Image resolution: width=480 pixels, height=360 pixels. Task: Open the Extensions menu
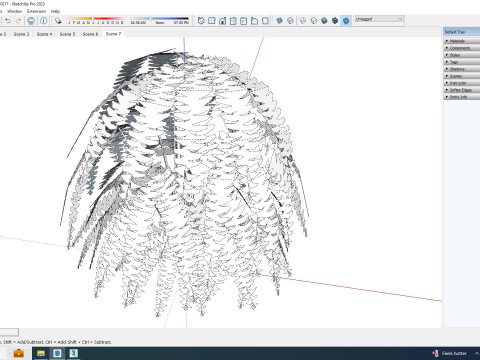[37, 11]
